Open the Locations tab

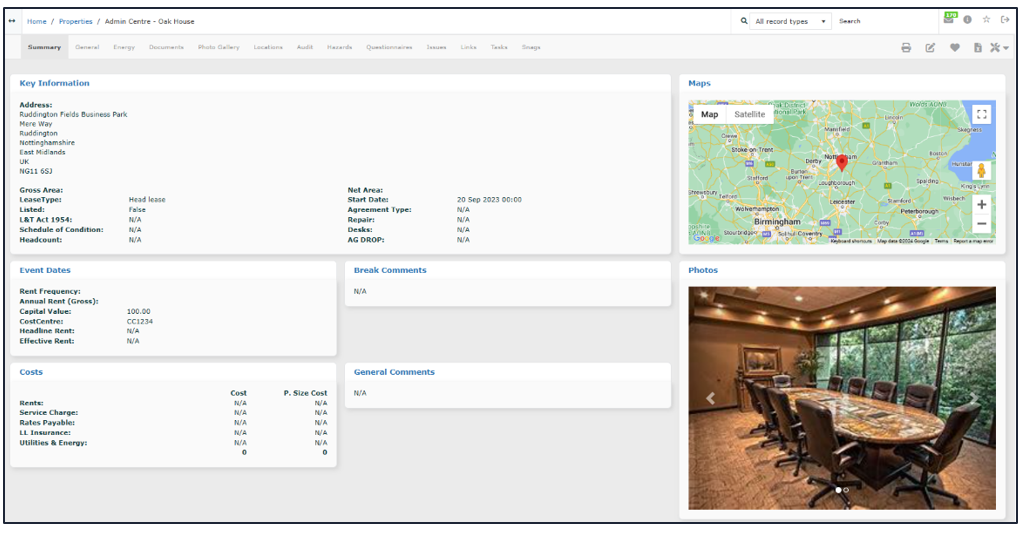pyautogui.click(x=268, y=47)
